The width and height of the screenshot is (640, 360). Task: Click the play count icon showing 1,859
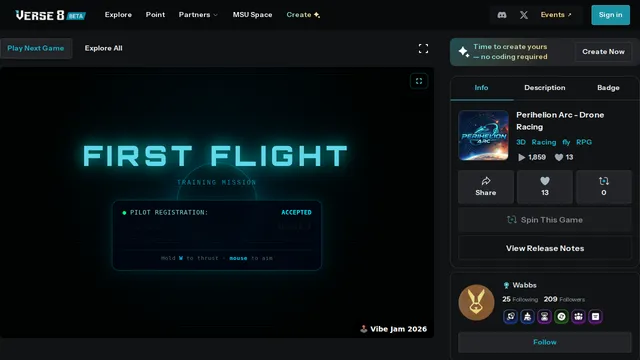point(521,157)
